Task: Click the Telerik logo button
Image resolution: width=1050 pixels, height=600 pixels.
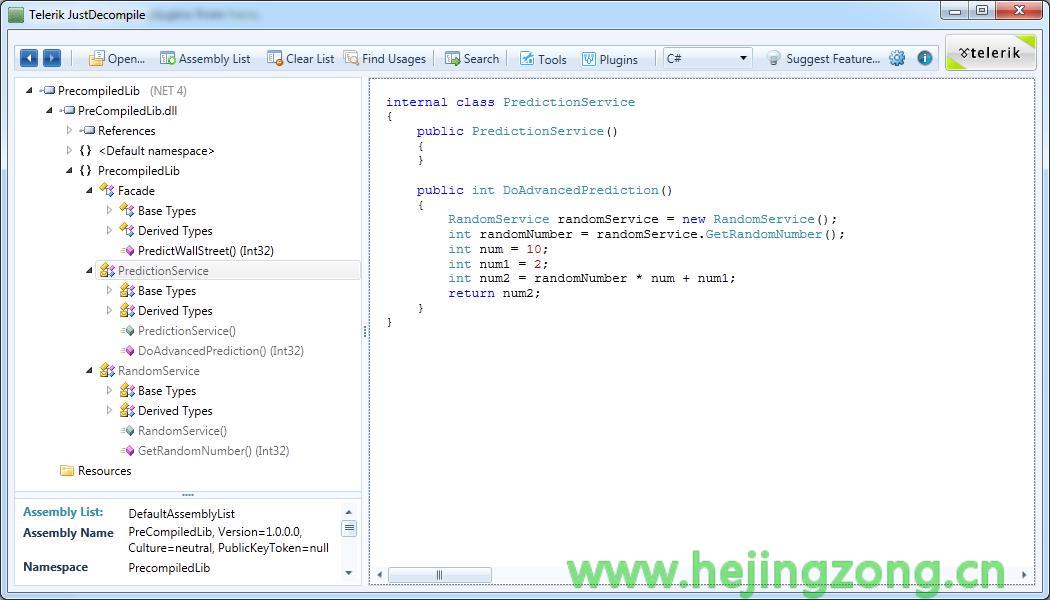Action: [x=976, y=54]
